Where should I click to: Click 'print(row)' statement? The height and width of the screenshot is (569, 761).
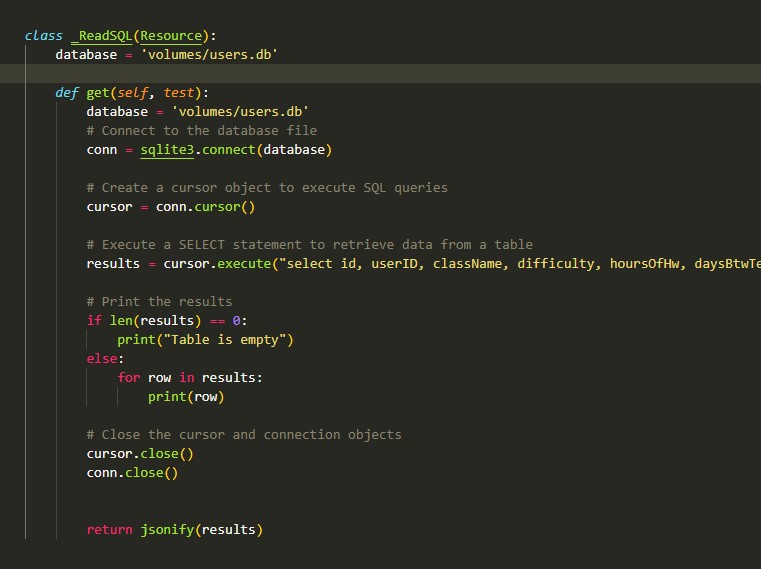[x=186, y=397]
